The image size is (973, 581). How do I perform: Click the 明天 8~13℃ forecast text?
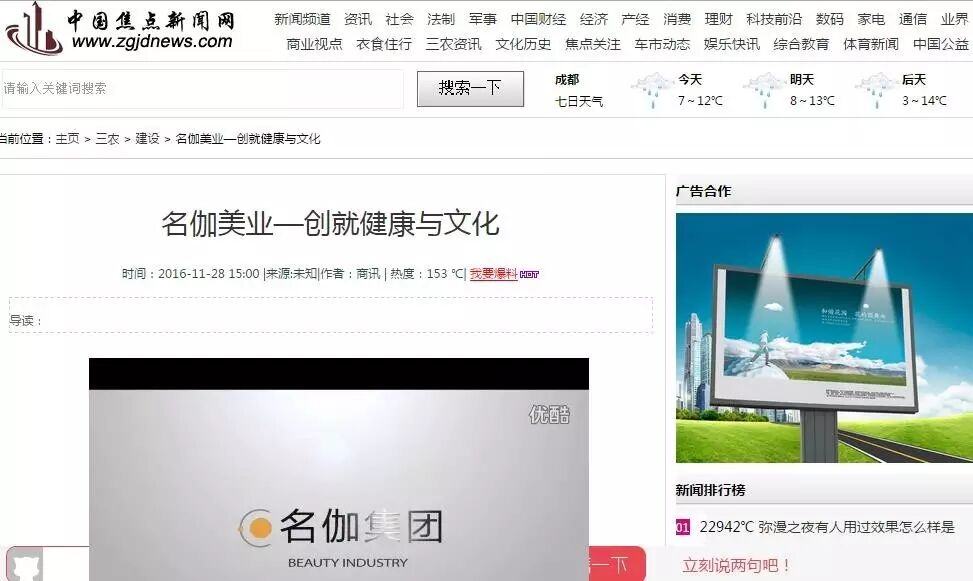[812, 91]
